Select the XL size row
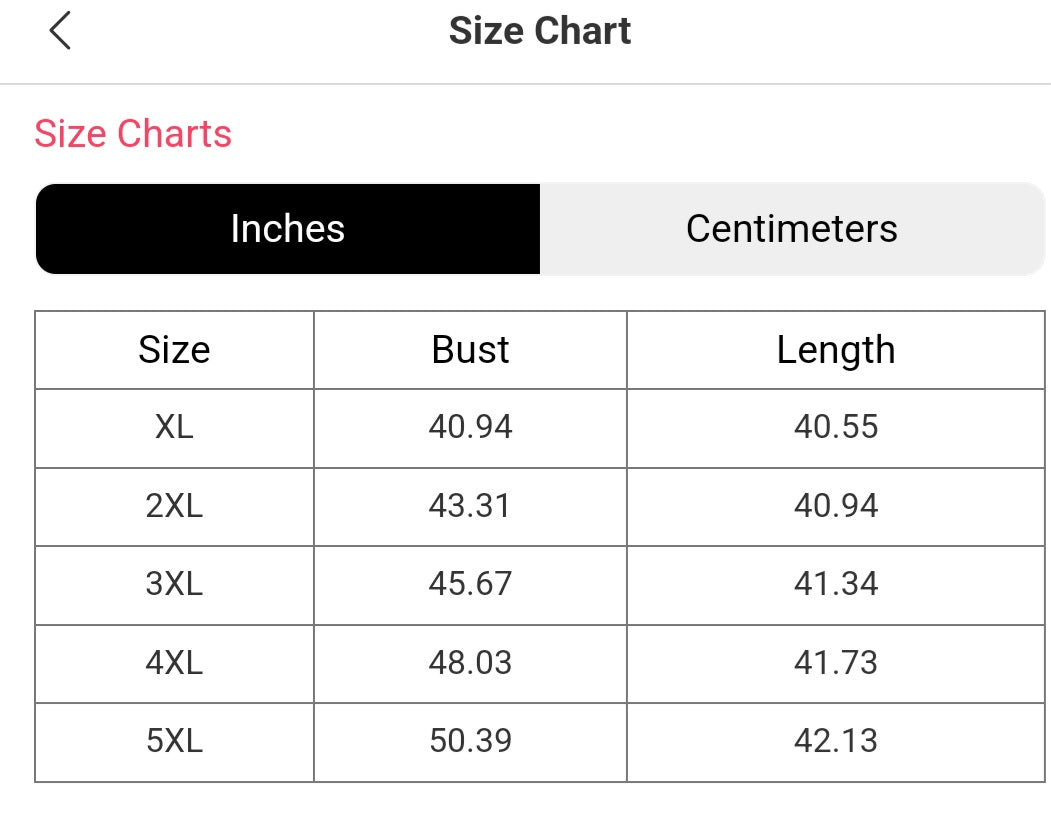This screenshot has width=1051, height=814. (540, 428)
